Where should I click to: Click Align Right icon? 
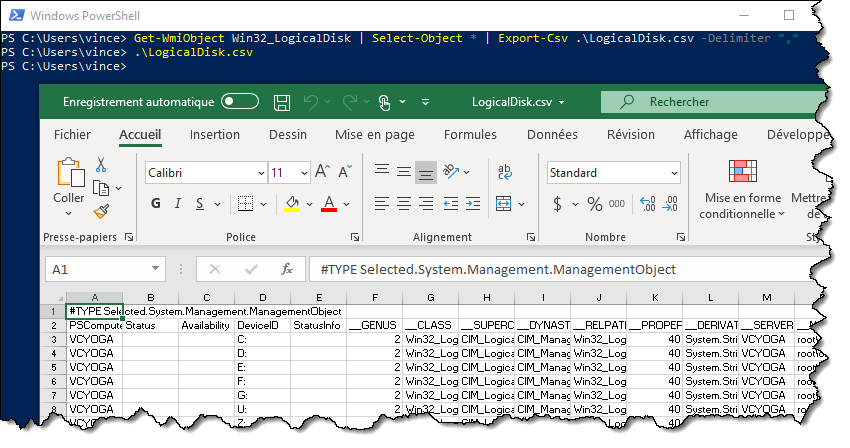point(426,204)
